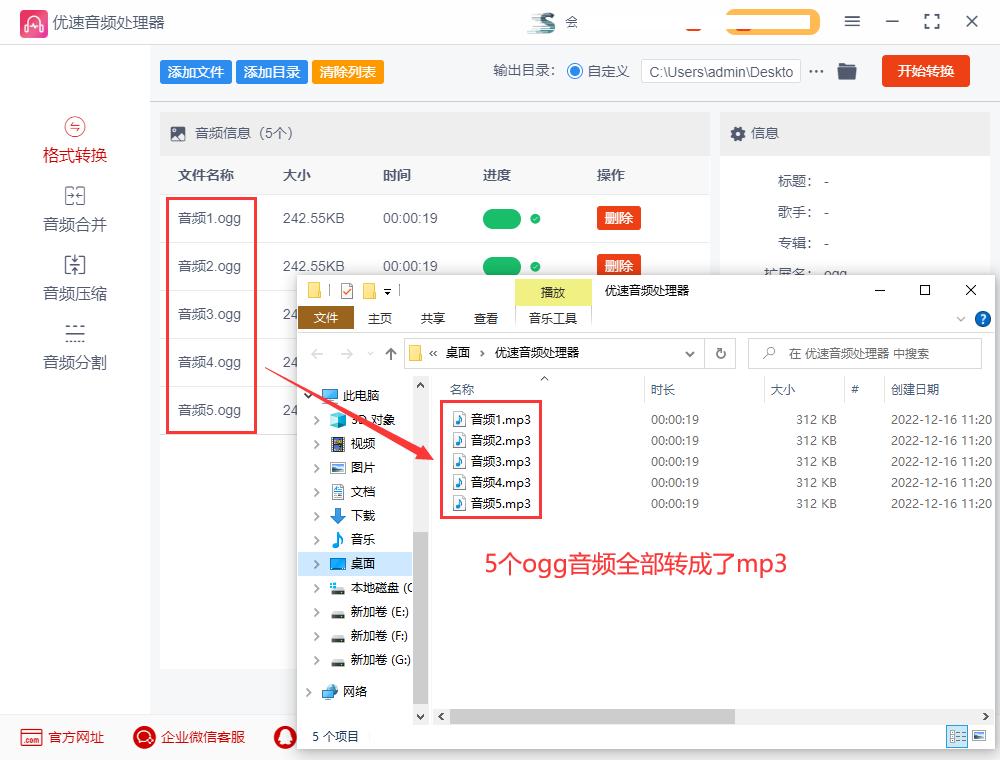The width and height of the screenshot is (1000, 760).
Task: Expand the 此电脑 node in Explorer
Action: 308,394
